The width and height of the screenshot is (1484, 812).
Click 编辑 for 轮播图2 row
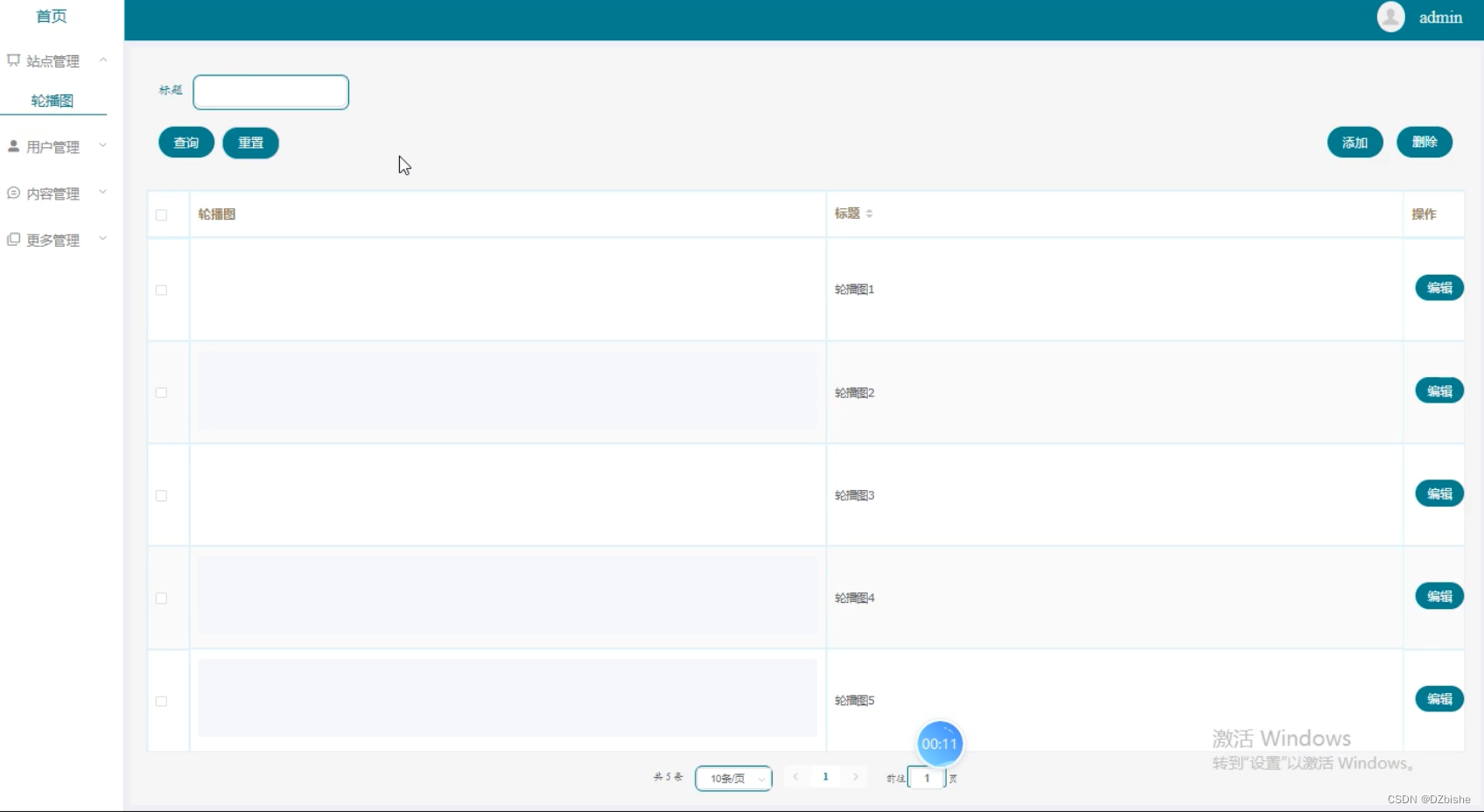pos(1439,391)
